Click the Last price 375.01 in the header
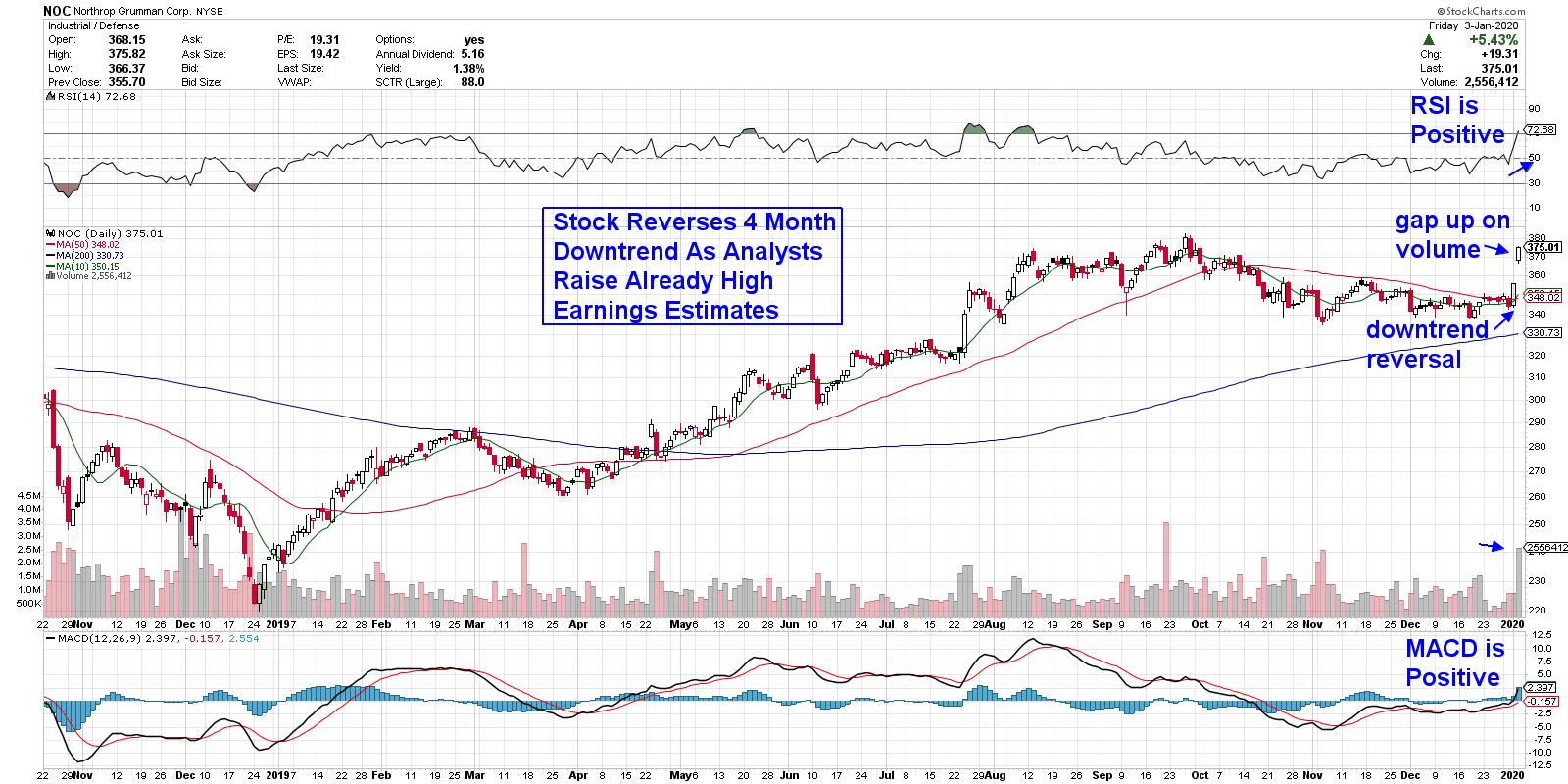 coord(1500,69)
